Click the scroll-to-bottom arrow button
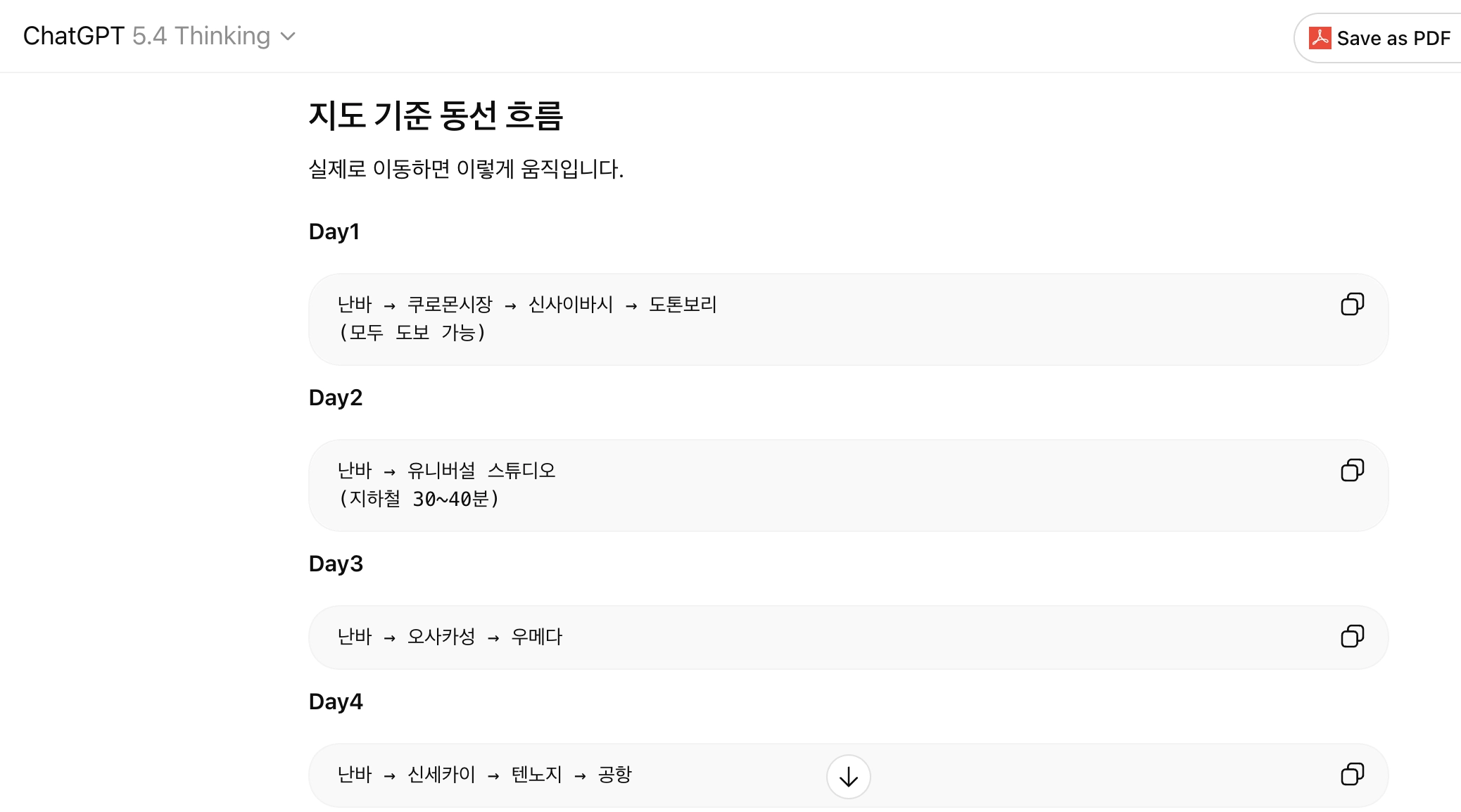Viewport: 1461px width, 812px height. tap(848, 777)
